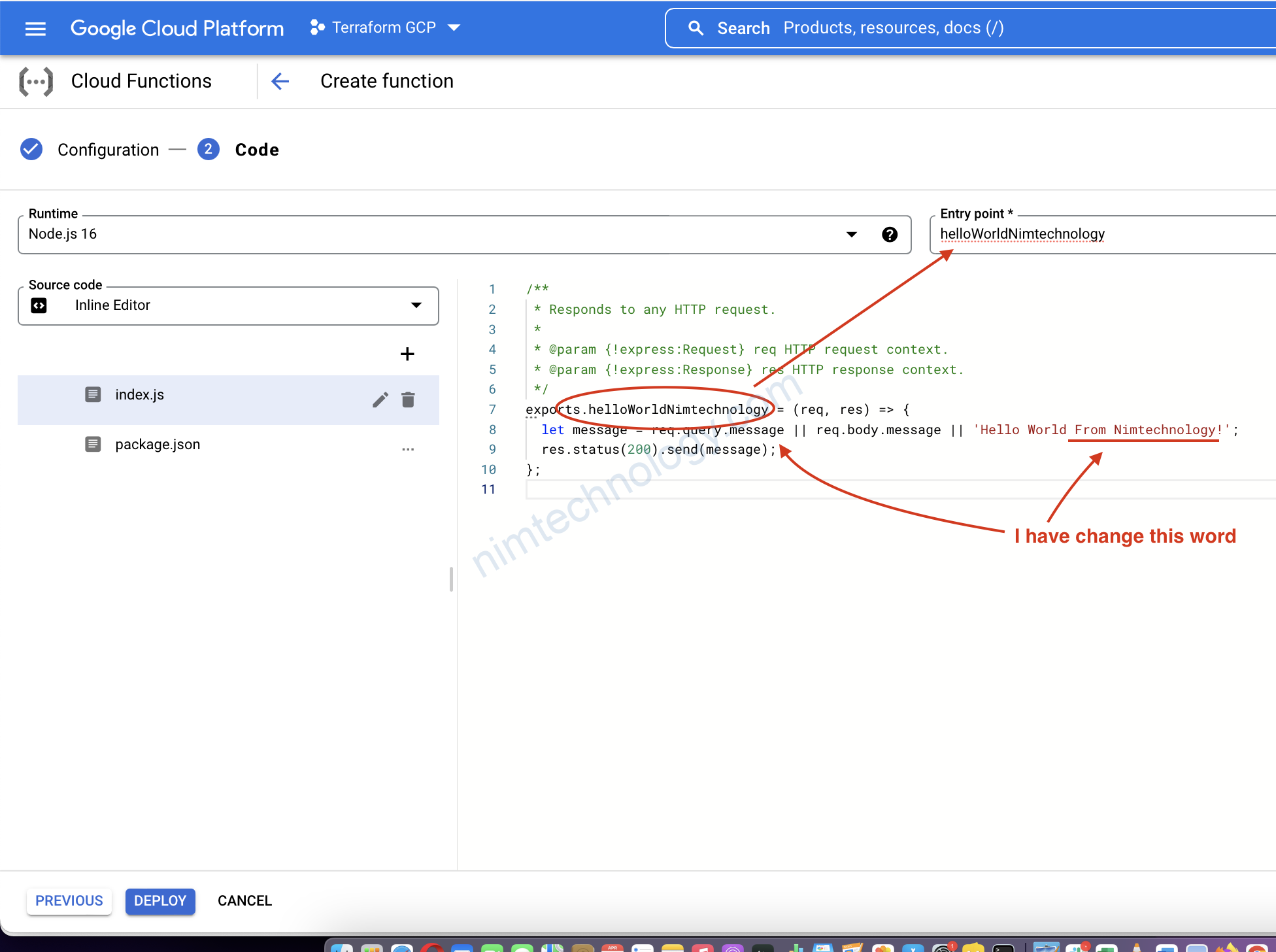Image resolution: width=1276 pixels, height=952 pixels.
Task: Click the search magnifier icon
Action: pos(696,28)
